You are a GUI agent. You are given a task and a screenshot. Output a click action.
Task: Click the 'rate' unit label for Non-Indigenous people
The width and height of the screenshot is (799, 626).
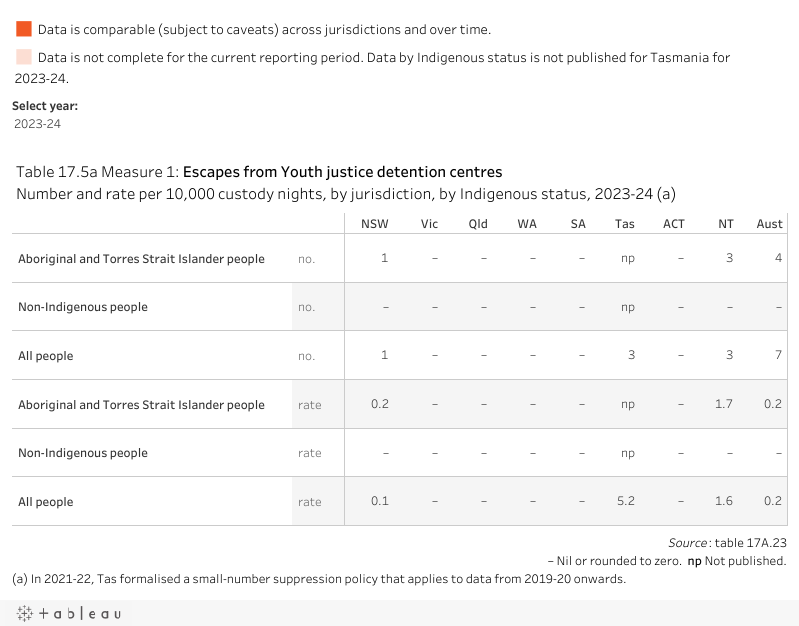[x=310, y=453]
